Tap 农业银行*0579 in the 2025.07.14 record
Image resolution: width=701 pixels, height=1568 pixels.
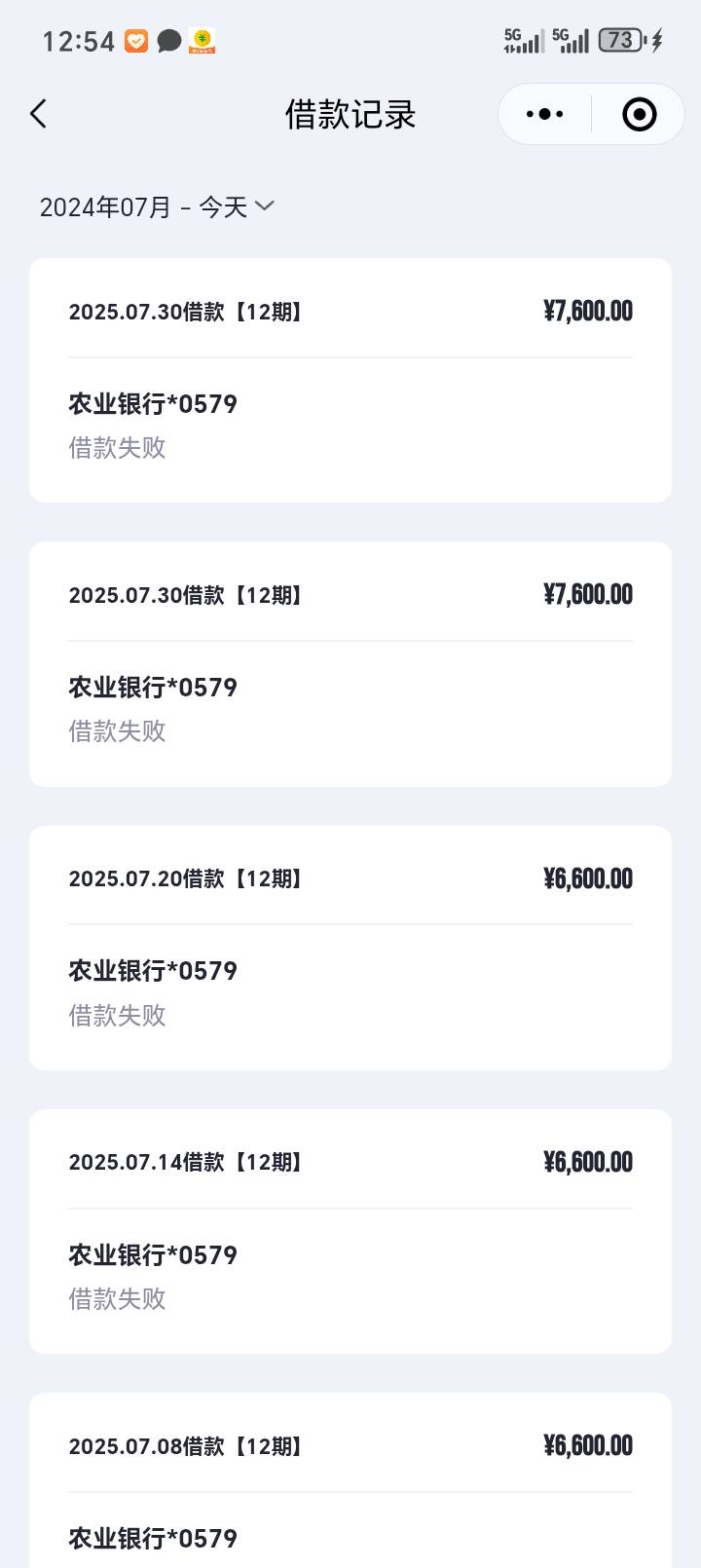tap(153, 1254)
